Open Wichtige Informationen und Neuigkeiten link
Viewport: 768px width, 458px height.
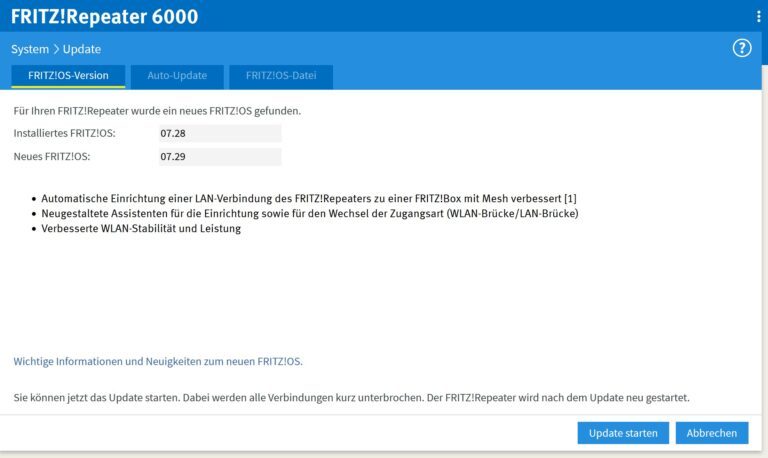click(158, 362)
